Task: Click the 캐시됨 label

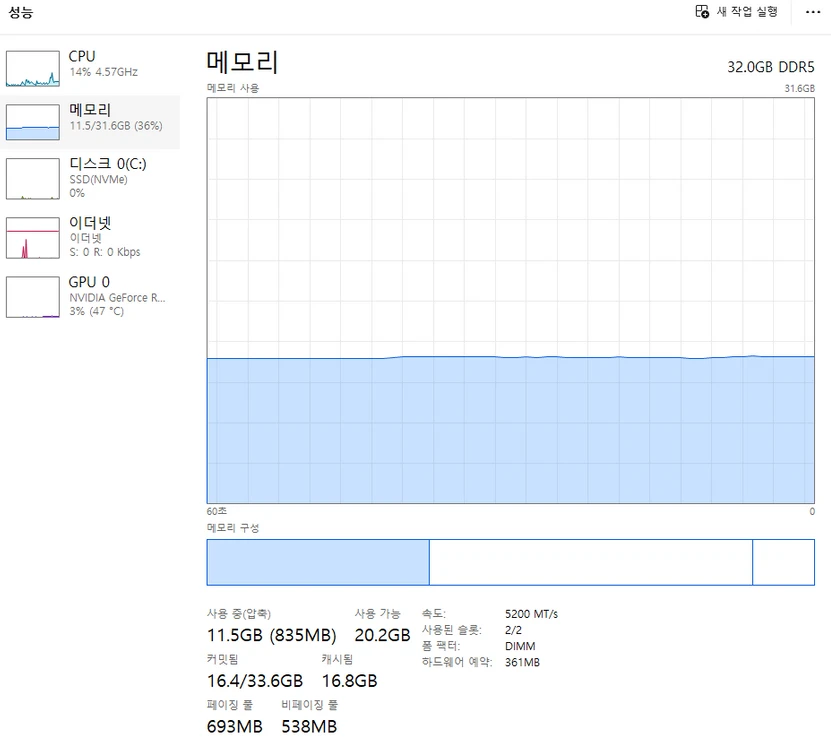Action: 337,659
